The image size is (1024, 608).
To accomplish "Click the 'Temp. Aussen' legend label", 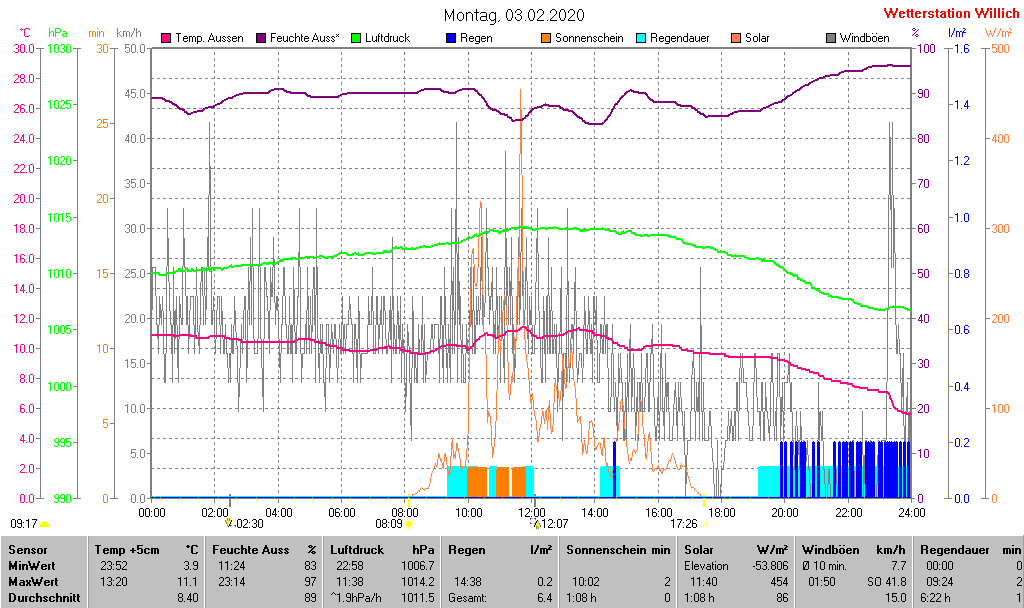I will click(x=209, y=38).
